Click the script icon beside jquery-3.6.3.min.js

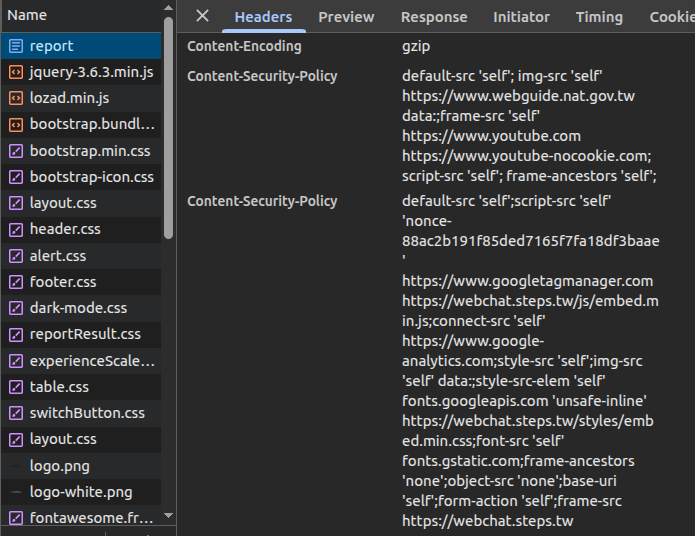[16, 72]
